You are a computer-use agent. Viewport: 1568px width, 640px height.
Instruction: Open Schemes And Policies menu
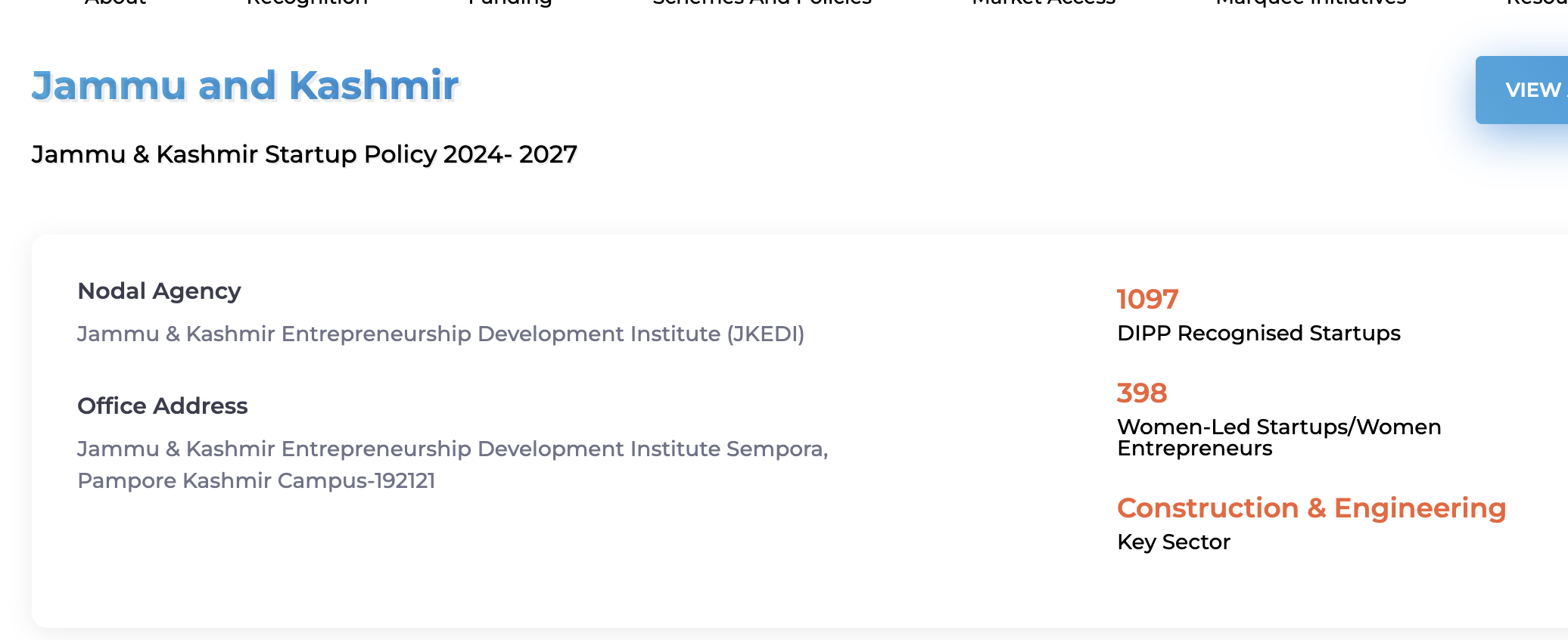(762, 2)
